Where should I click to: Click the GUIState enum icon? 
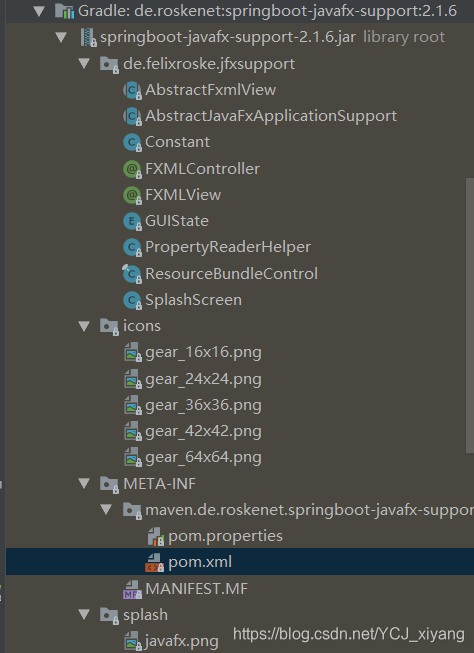pos(132,222)
